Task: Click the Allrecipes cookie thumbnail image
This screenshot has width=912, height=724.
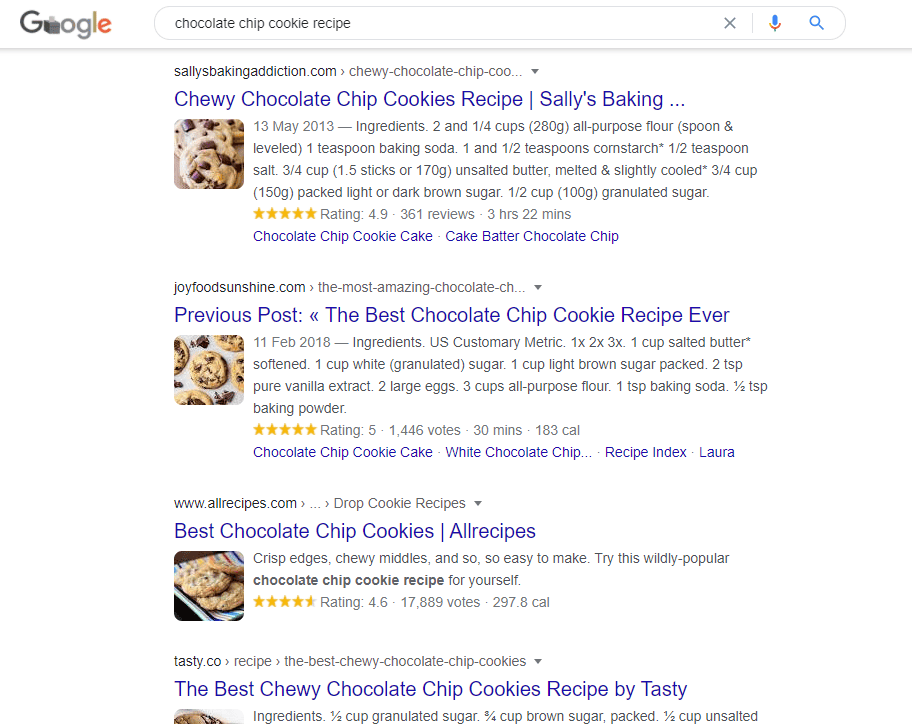Action: coord(209,586)
